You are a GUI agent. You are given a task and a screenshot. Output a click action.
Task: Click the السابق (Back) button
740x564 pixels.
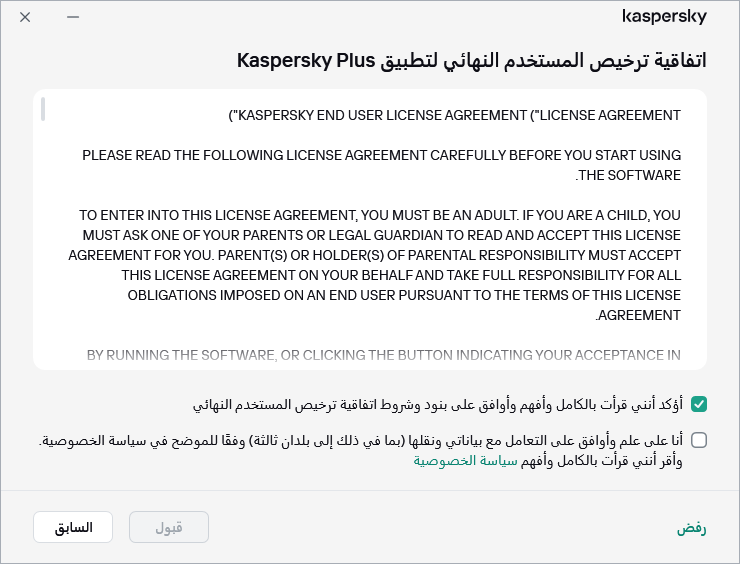coord(73,527)
